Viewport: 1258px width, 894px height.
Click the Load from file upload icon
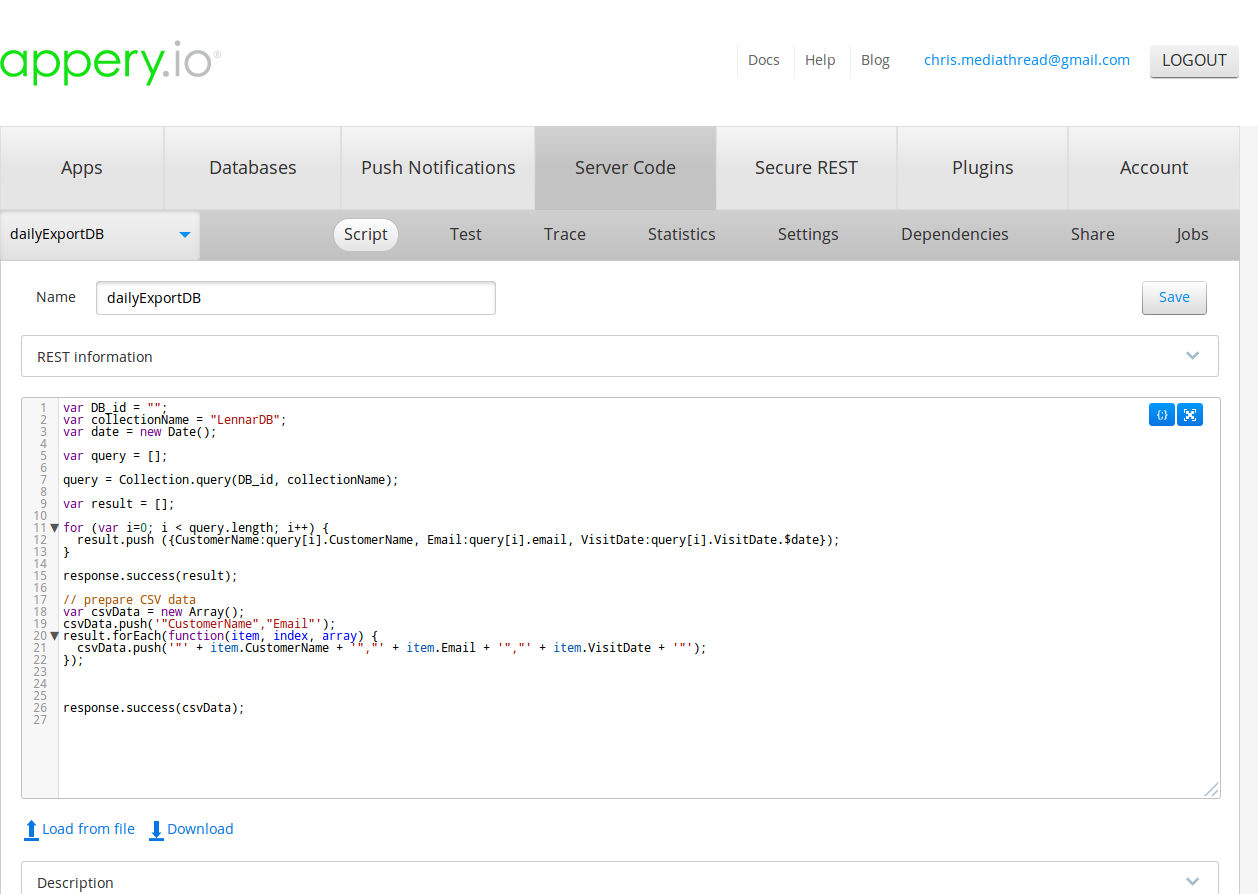[x=32, y=829]
